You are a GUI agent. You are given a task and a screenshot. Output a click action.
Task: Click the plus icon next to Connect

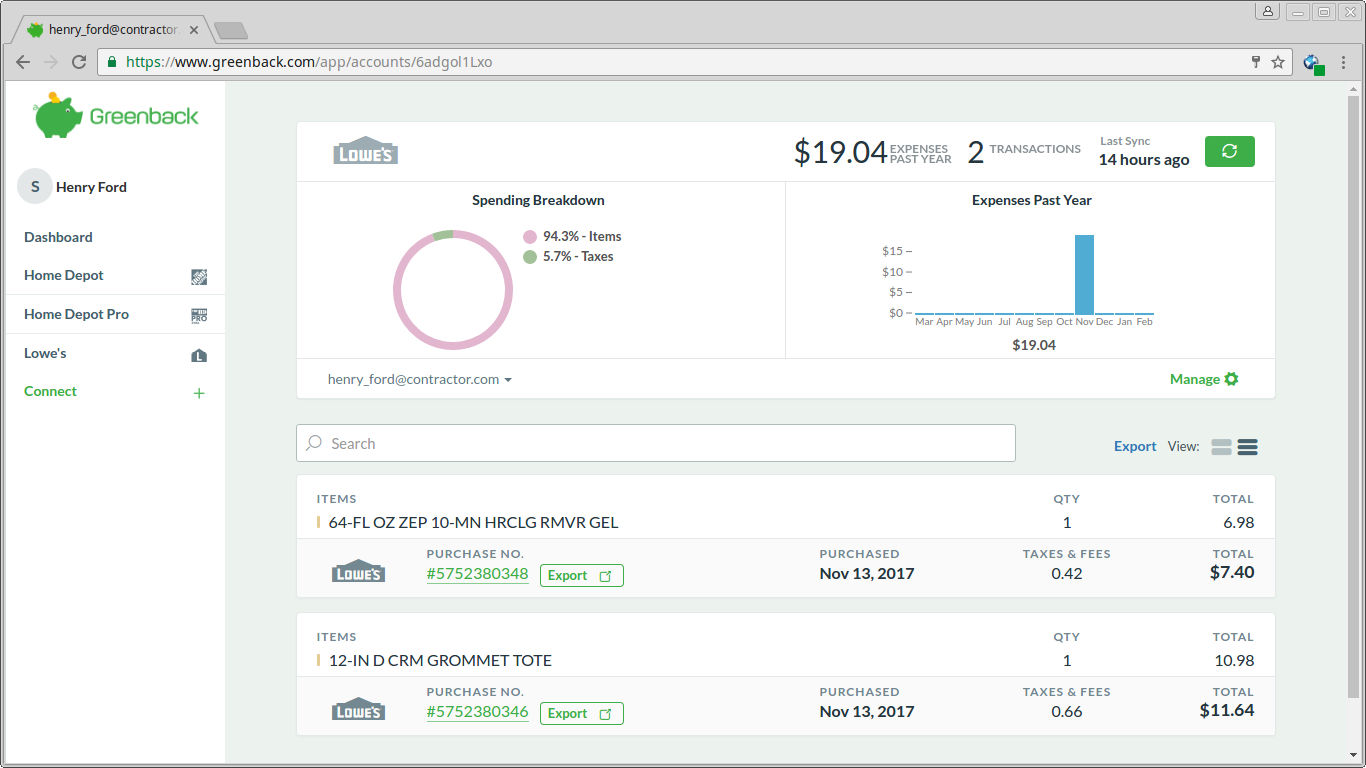[199, 393]
